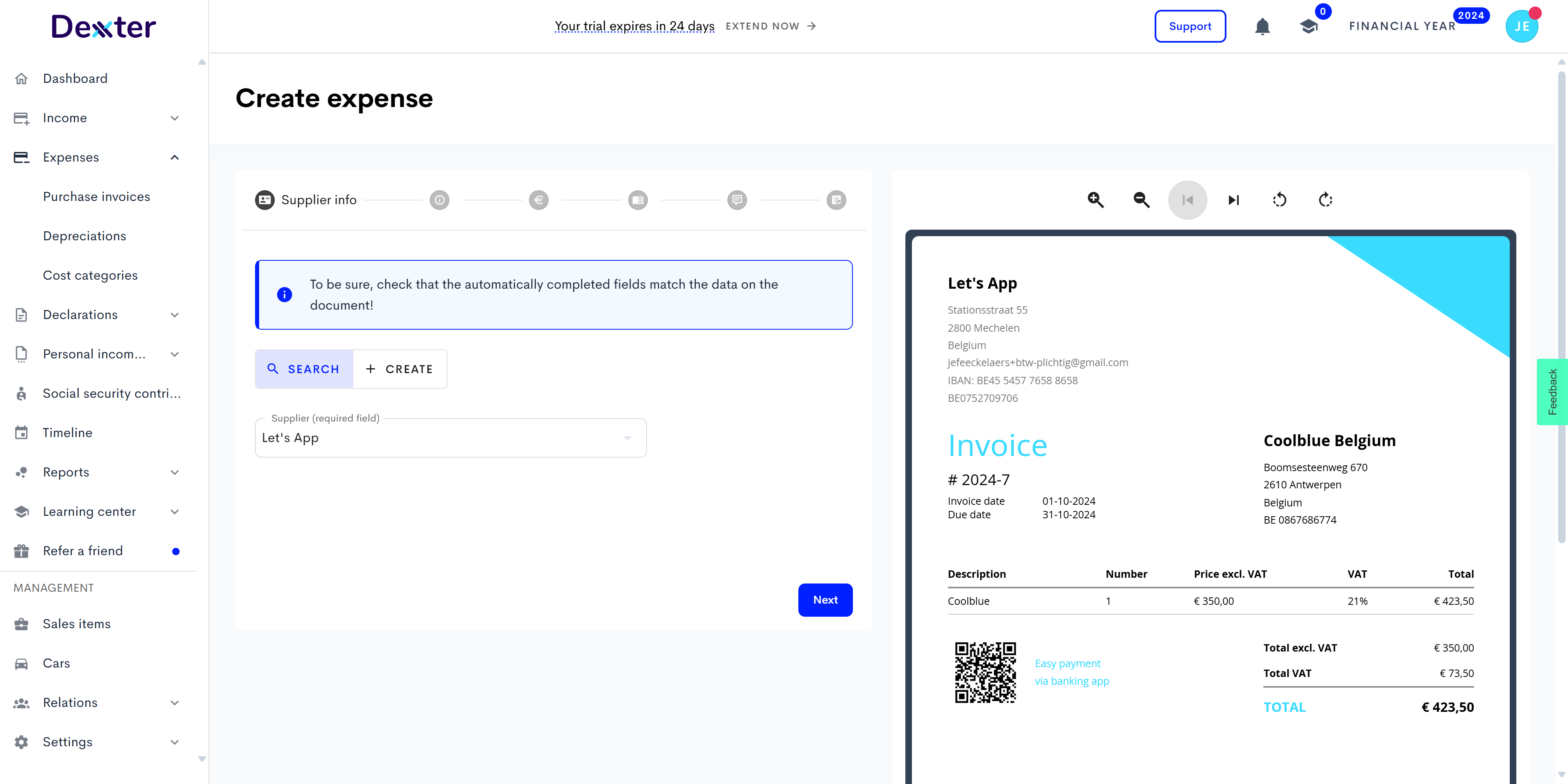Click the IBAN BE45 5457 7658 8658 text
Screen dimensions: 1568x784
[1012, 381]
